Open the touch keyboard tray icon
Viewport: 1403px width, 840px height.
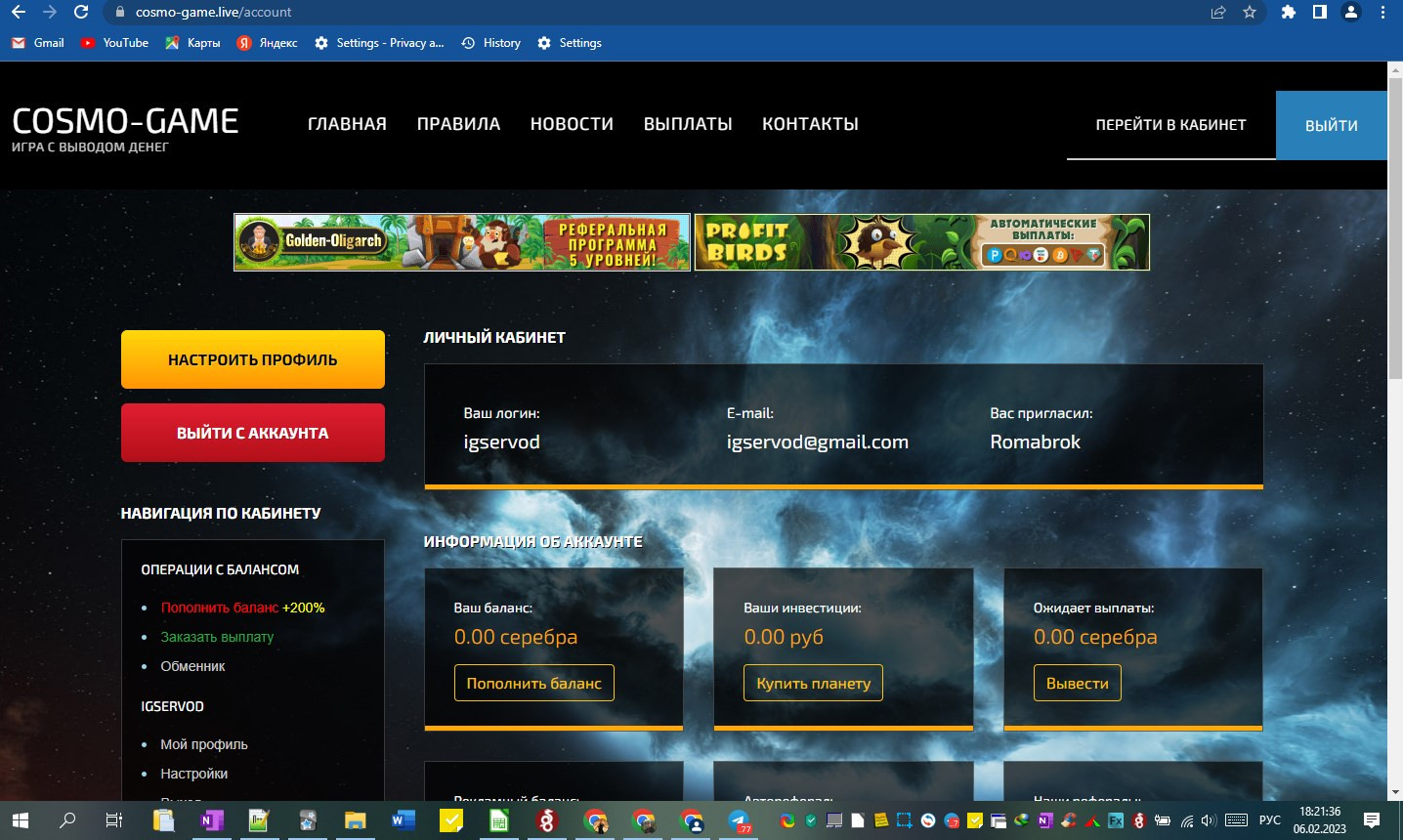(x=1236, y=820)
